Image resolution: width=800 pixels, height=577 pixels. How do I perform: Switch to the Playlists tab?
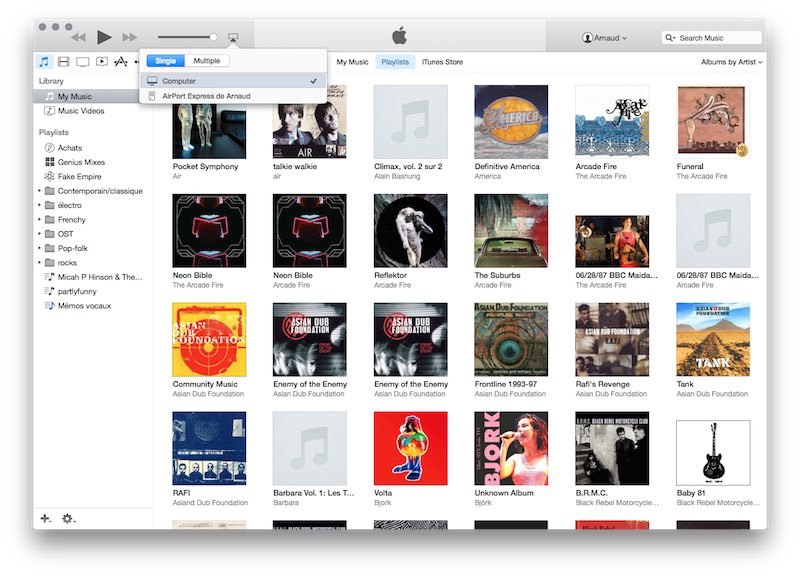click(395, 62)
